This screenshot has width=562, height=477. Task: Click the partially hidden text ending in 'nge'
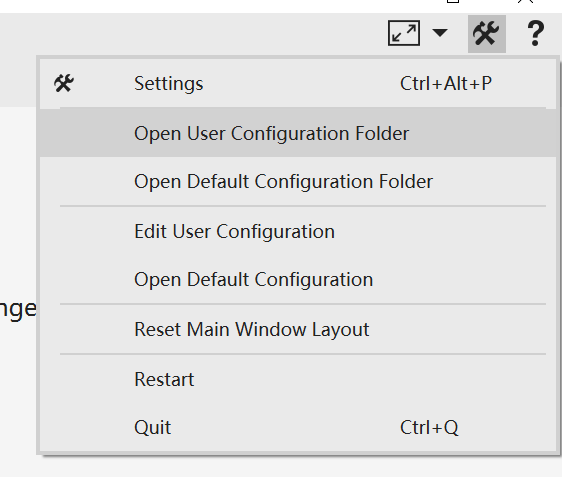pyautogui.click(x=18, y=309)
